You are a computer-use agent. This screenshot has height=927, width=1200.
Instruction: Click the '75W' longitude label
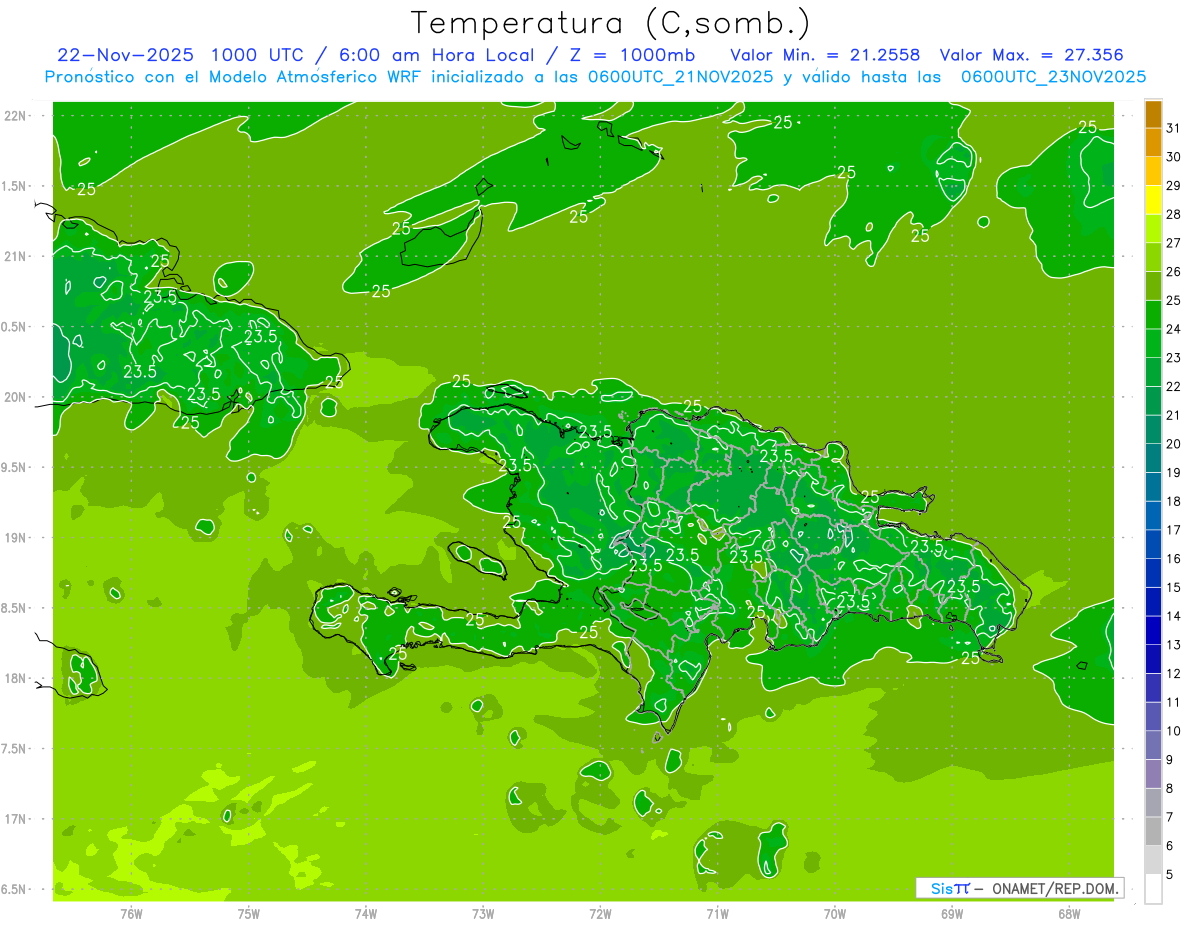click(249, 913)
